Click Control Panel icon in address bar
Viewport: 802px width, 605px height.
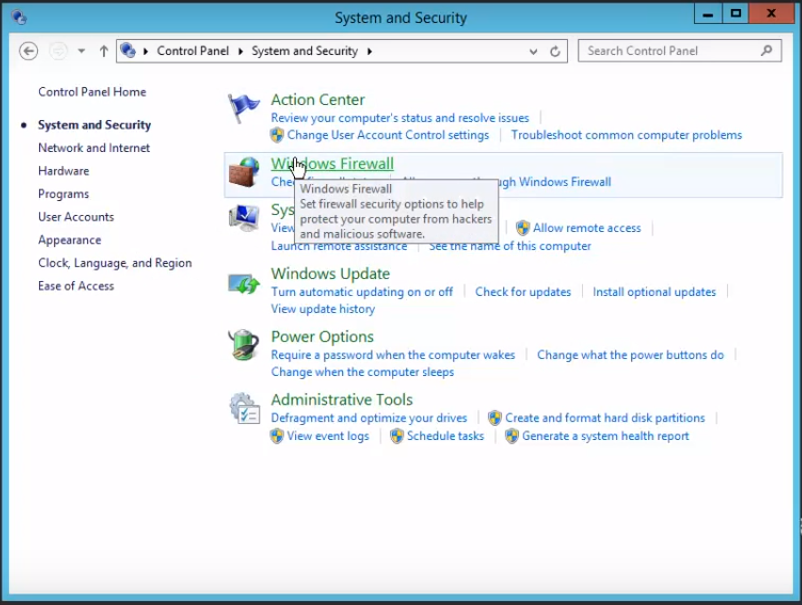point(128,50)
